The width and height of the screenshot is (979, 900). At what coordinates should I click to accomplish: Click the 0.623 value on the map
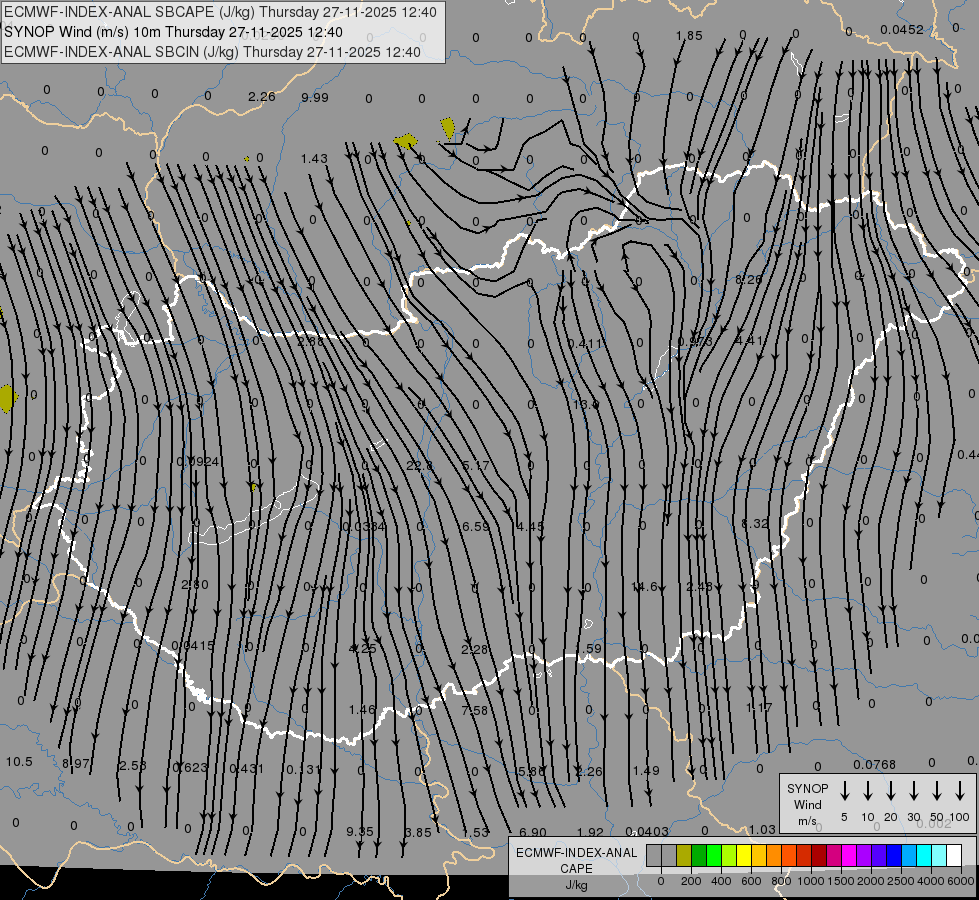tap(190, 768)
